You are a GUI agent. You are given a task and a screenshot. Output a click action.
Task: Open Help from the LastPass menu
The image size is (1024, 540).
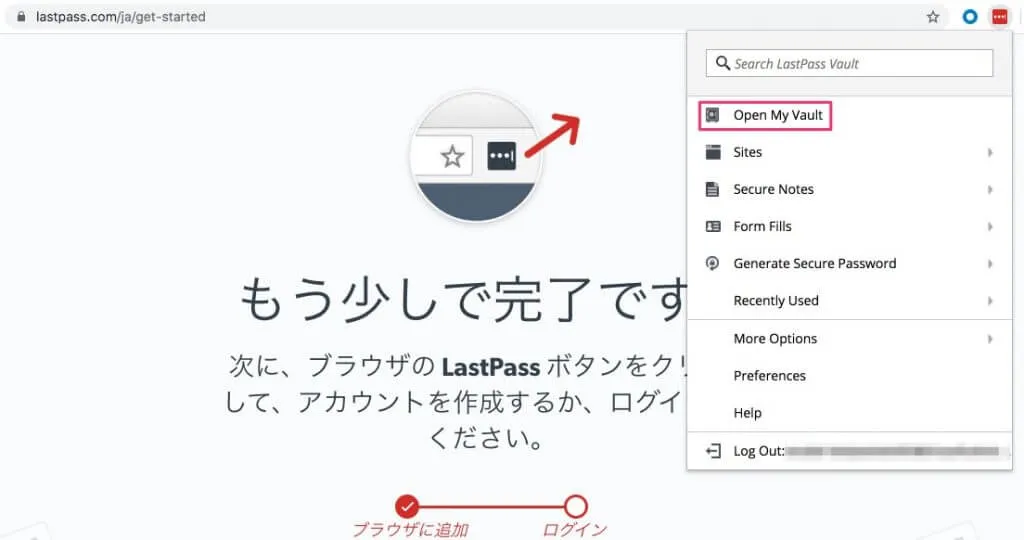tap(850, 413)
